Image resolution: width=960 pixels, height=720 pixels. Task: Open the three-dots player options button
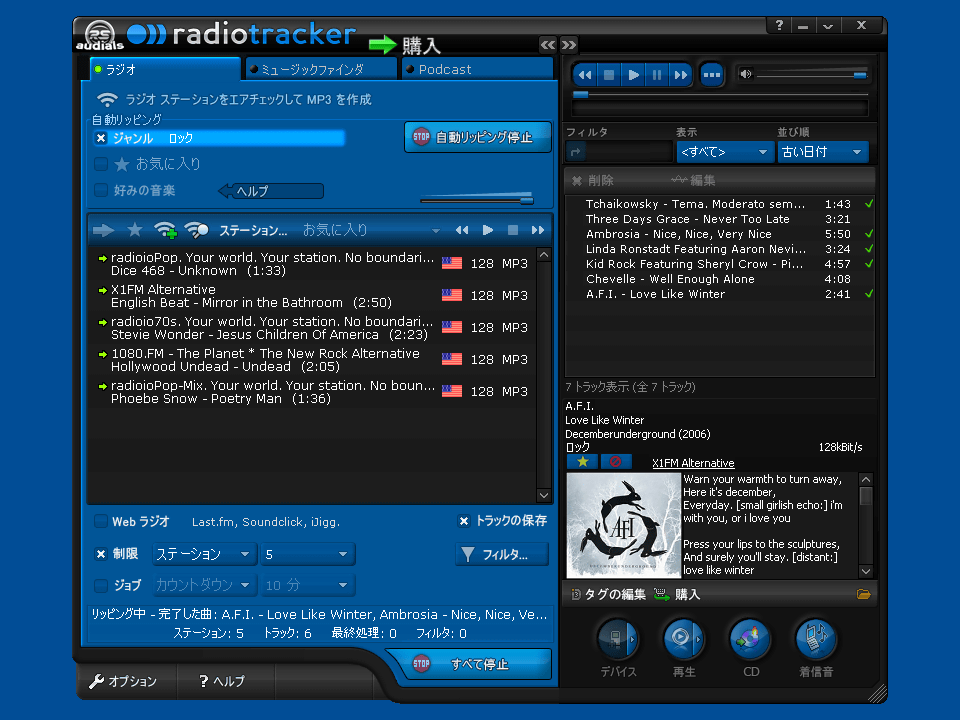point(712,75)
